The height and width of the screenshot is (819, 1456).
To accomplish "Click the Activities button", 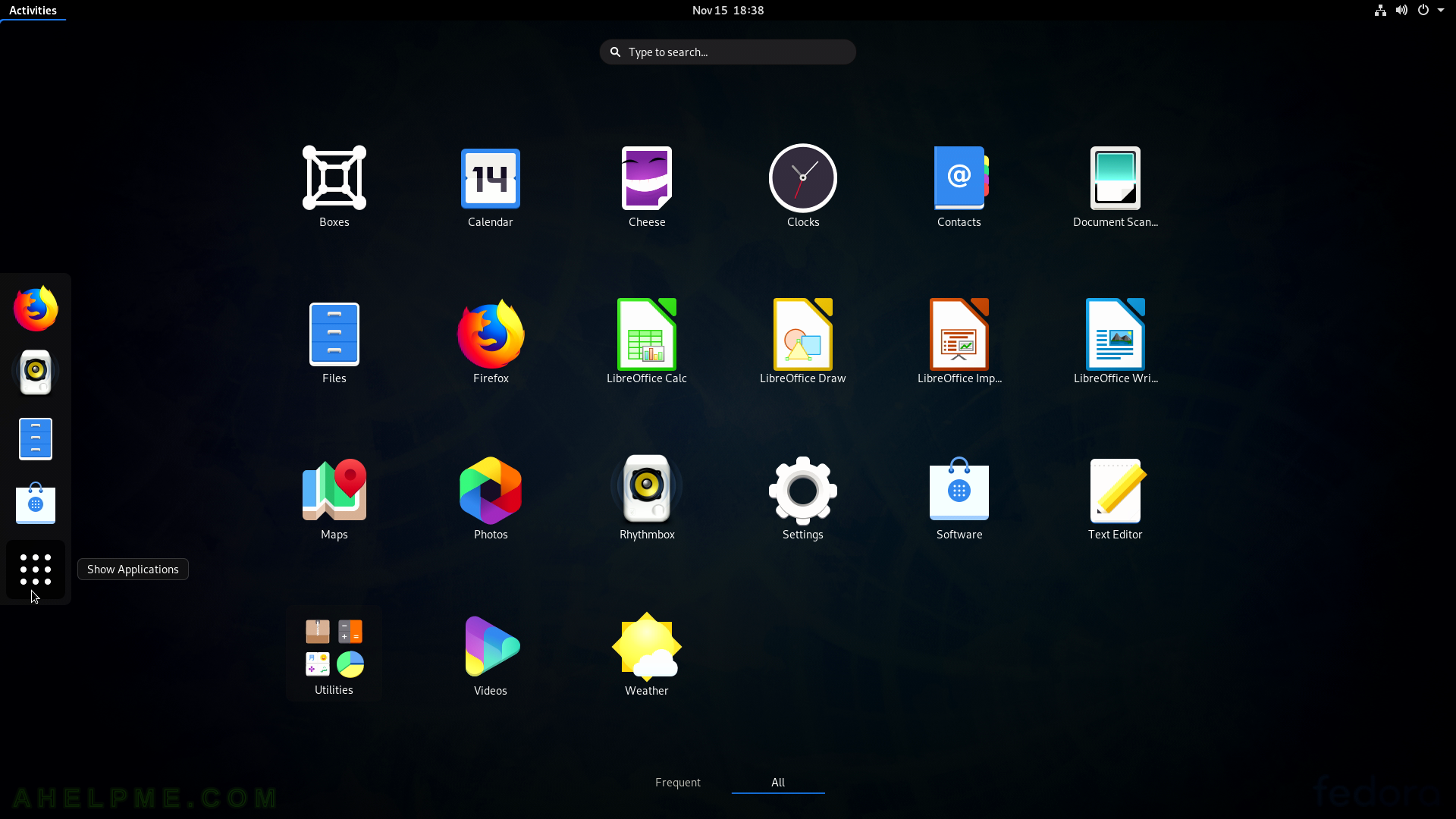I will 33,10.
